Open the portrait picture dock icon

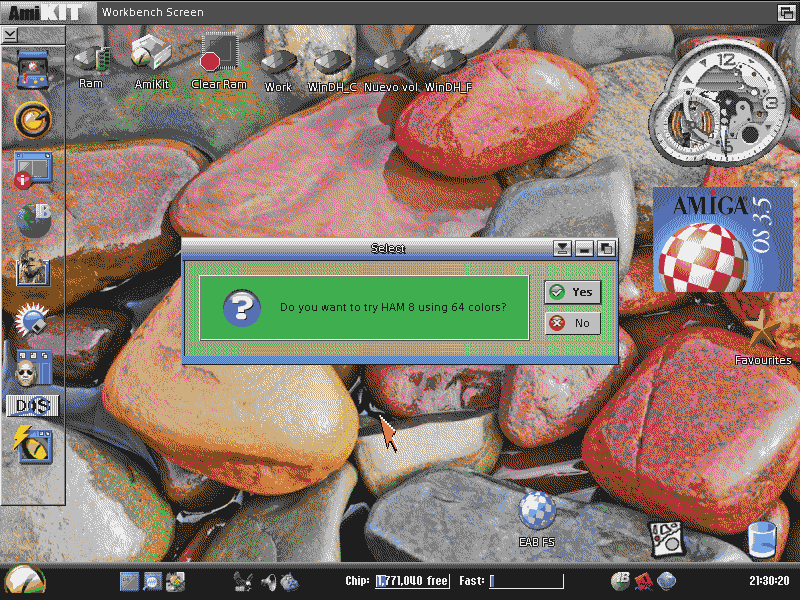(33, 267)
